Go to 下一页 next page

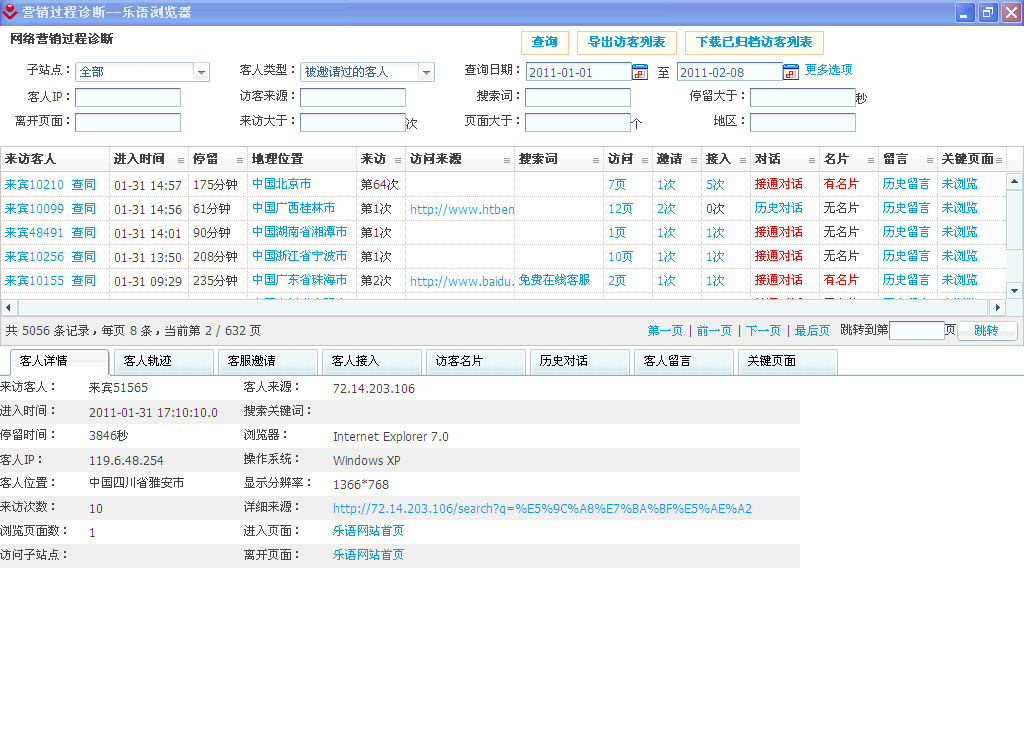click(x=763, y=330)
